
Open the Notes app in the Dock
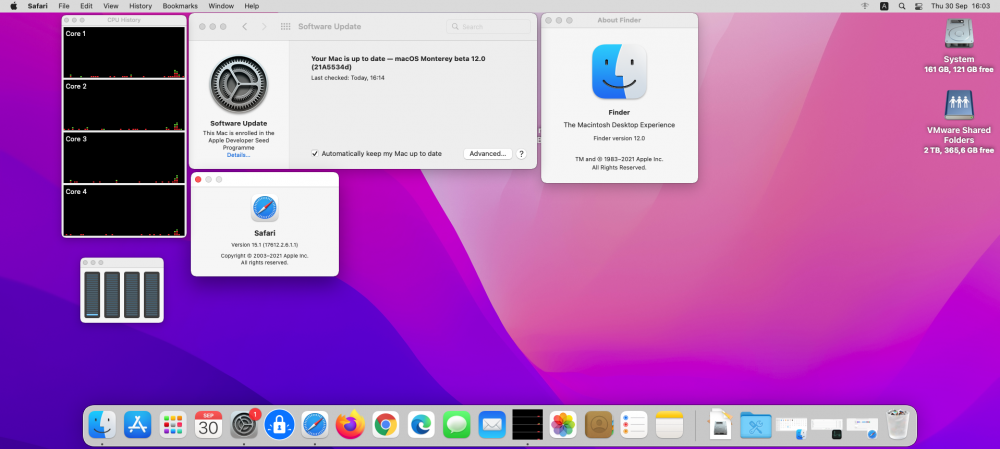(x=670, y=424)
